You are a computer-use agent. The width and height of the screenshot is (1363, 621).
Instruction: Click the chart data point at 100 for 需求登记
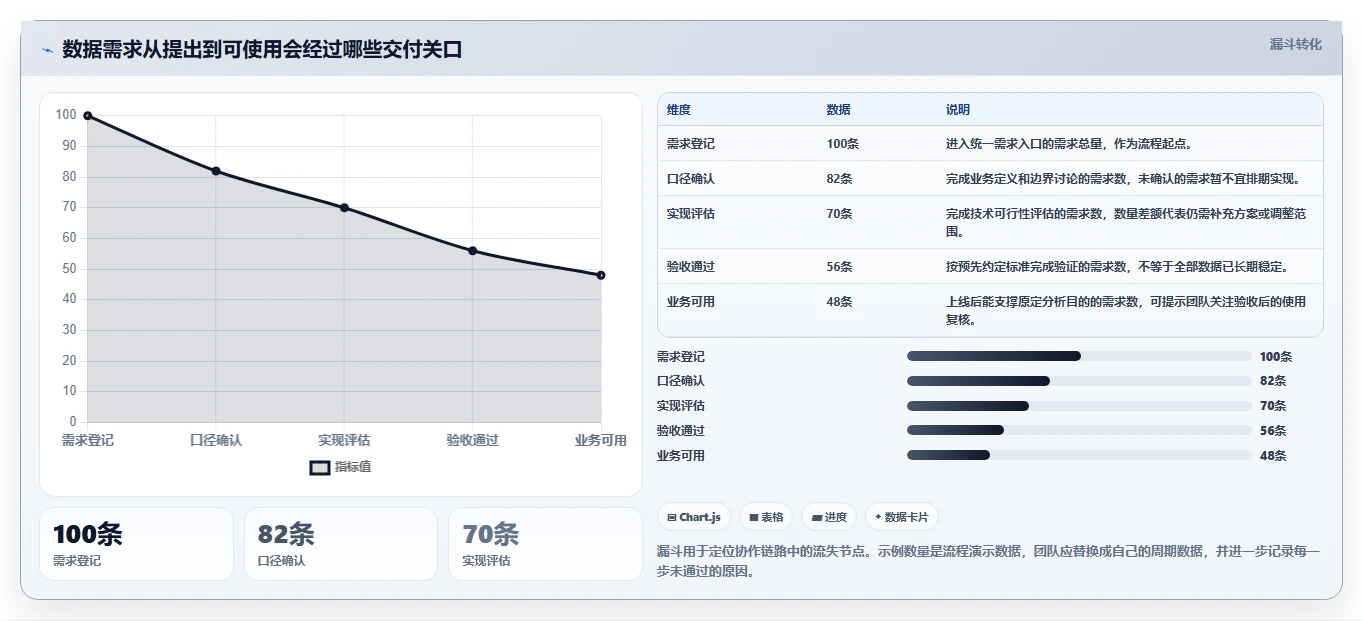click(88, 116)
